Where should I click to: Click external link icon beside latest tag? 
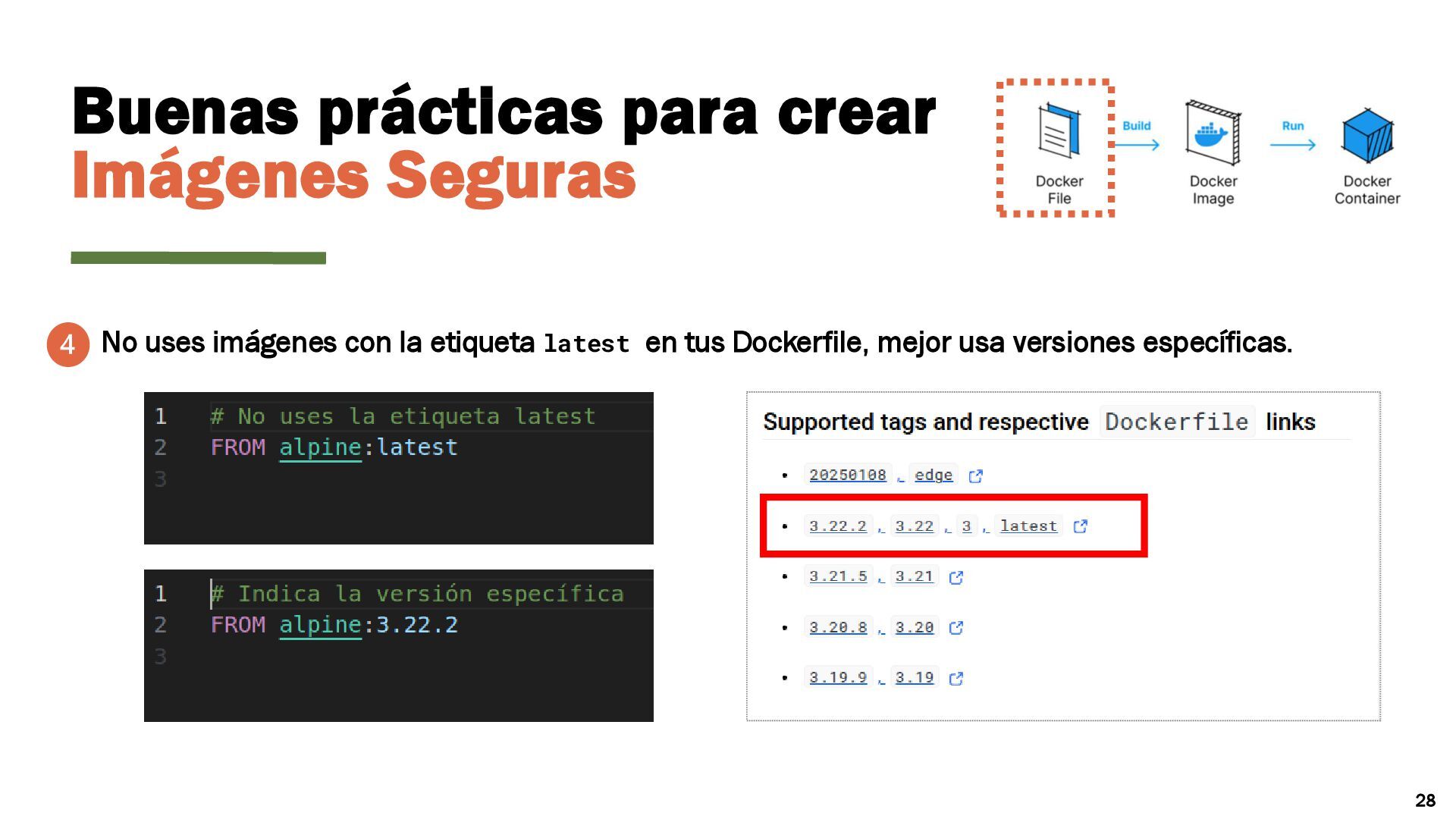1081,526
